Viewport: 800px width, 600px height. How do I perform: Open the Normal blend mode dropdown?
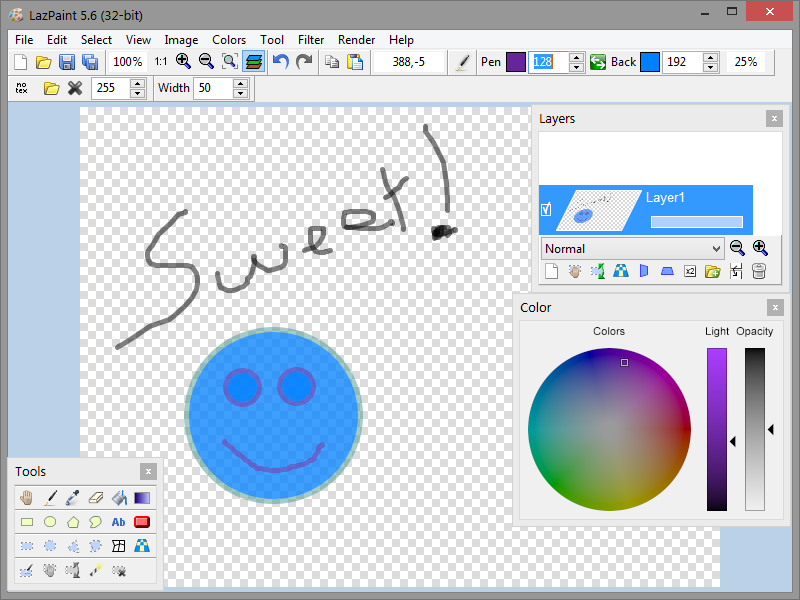point(632,248)
